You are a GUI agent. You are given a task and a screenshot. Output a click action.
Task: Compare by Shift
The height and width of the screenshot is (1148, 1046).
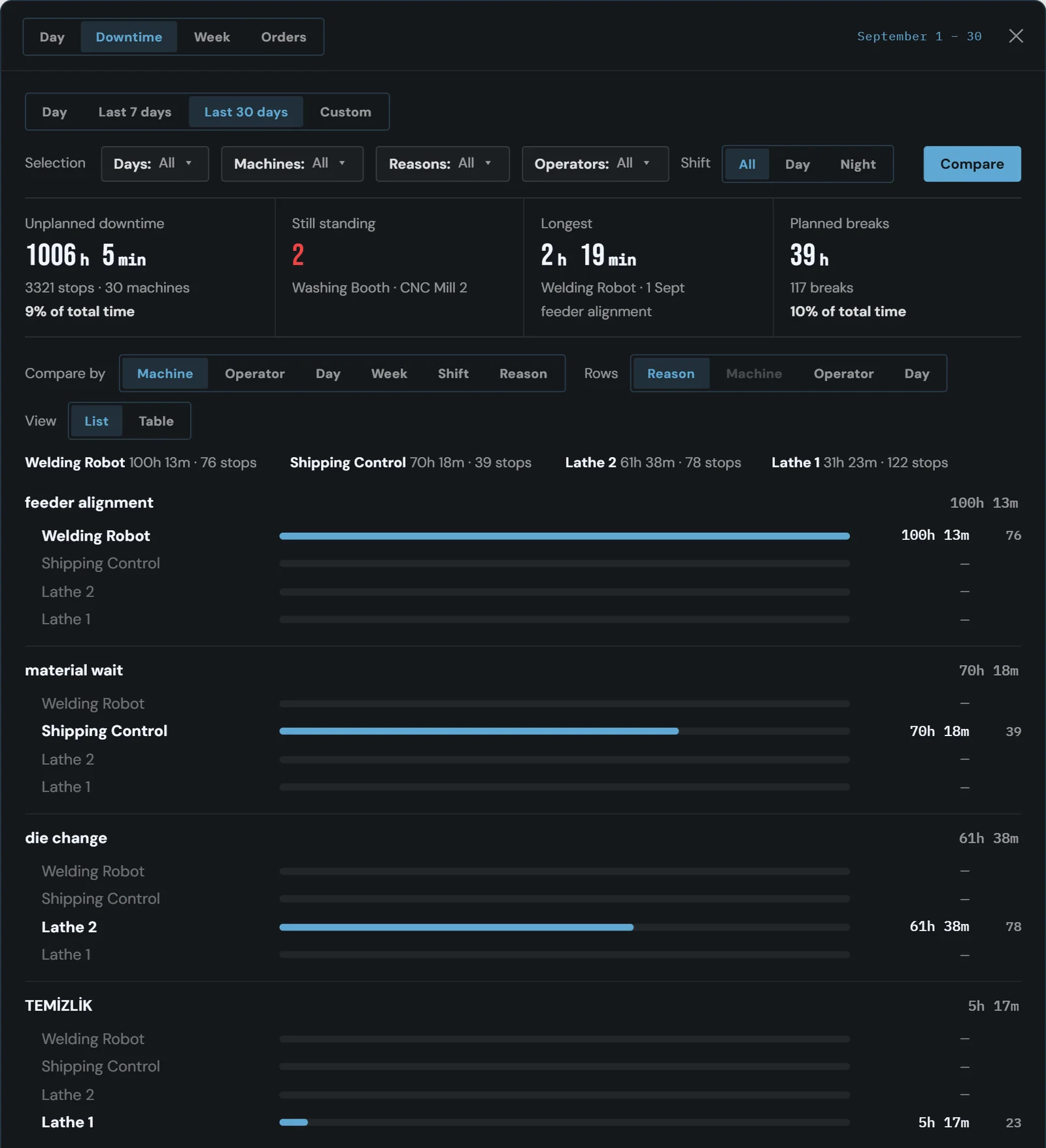coord(453,373)
